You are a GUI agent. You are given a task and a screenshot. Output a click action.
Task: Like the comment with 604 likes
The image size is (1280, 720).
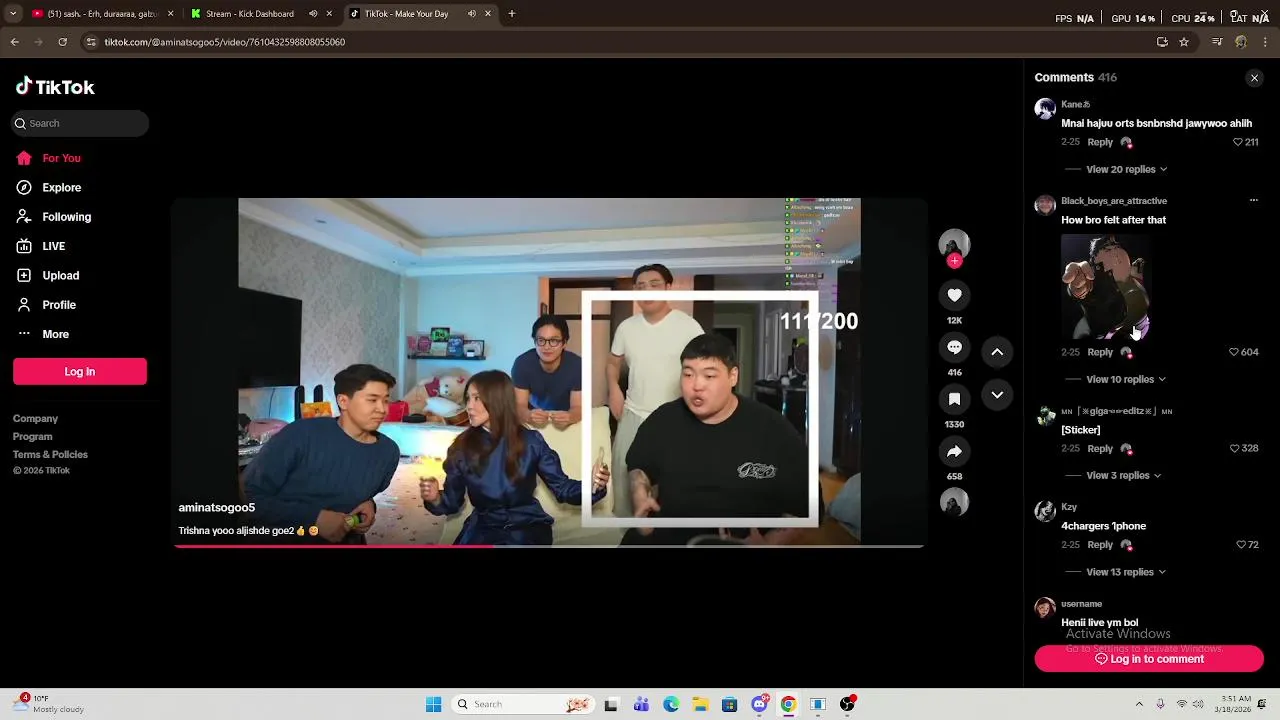point(1234,352)
